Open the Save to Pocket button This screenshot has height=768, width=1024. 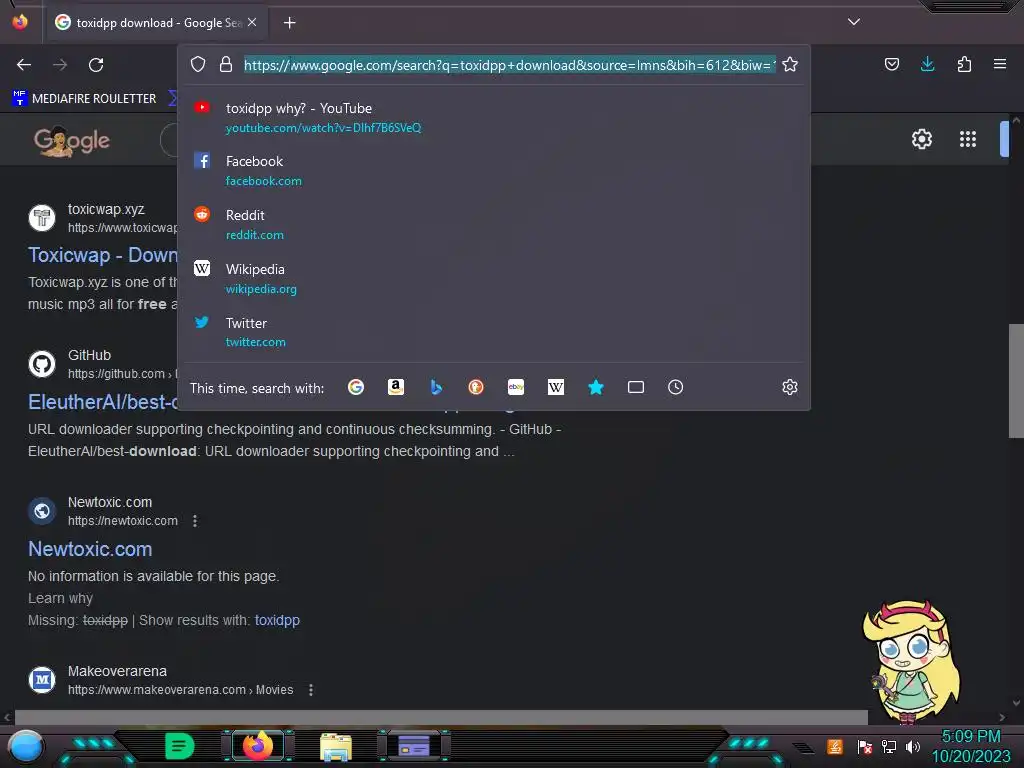(892, 64)
